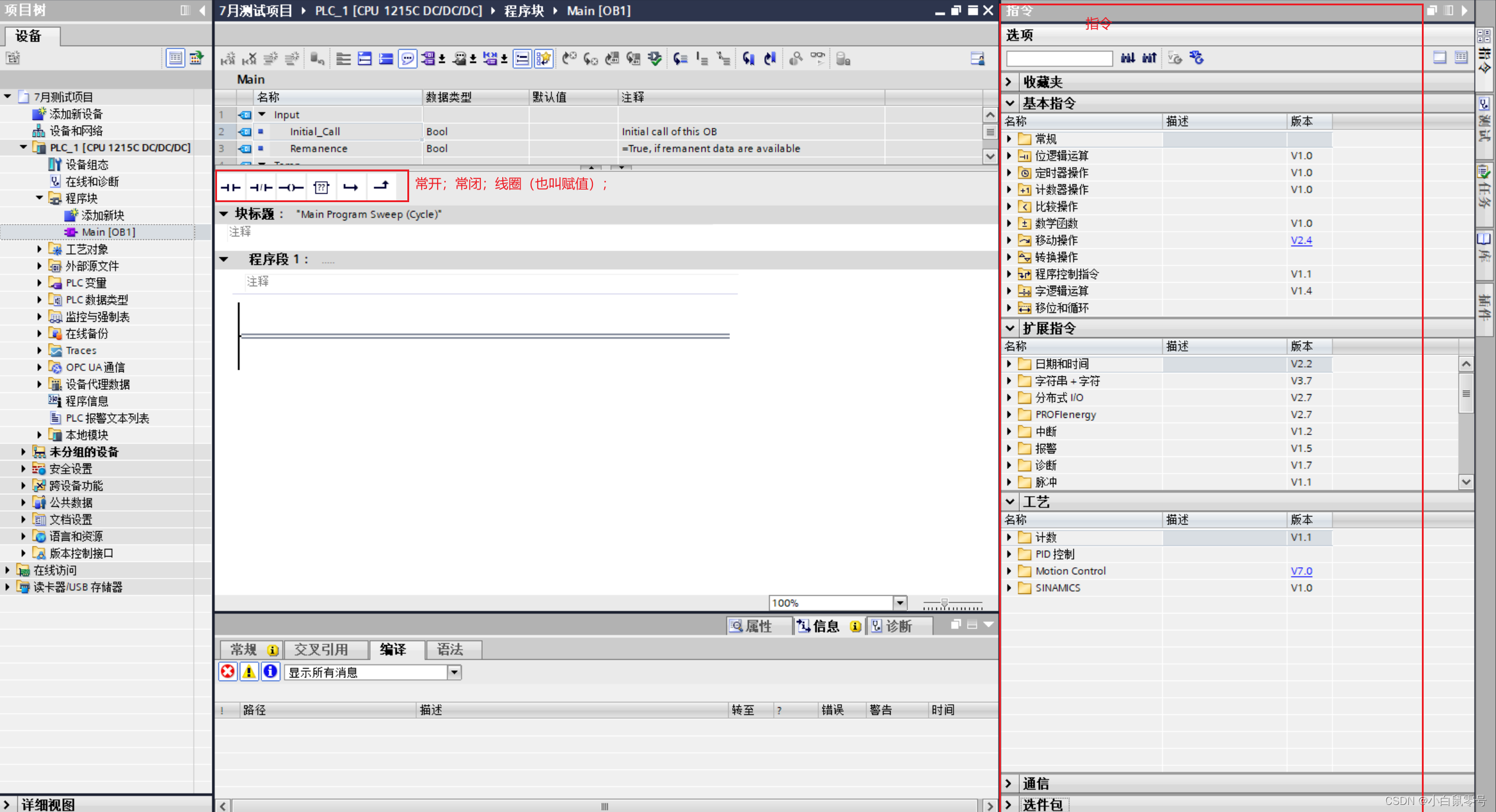Click the V7.0 Motion Control version link

(1301, 571)
